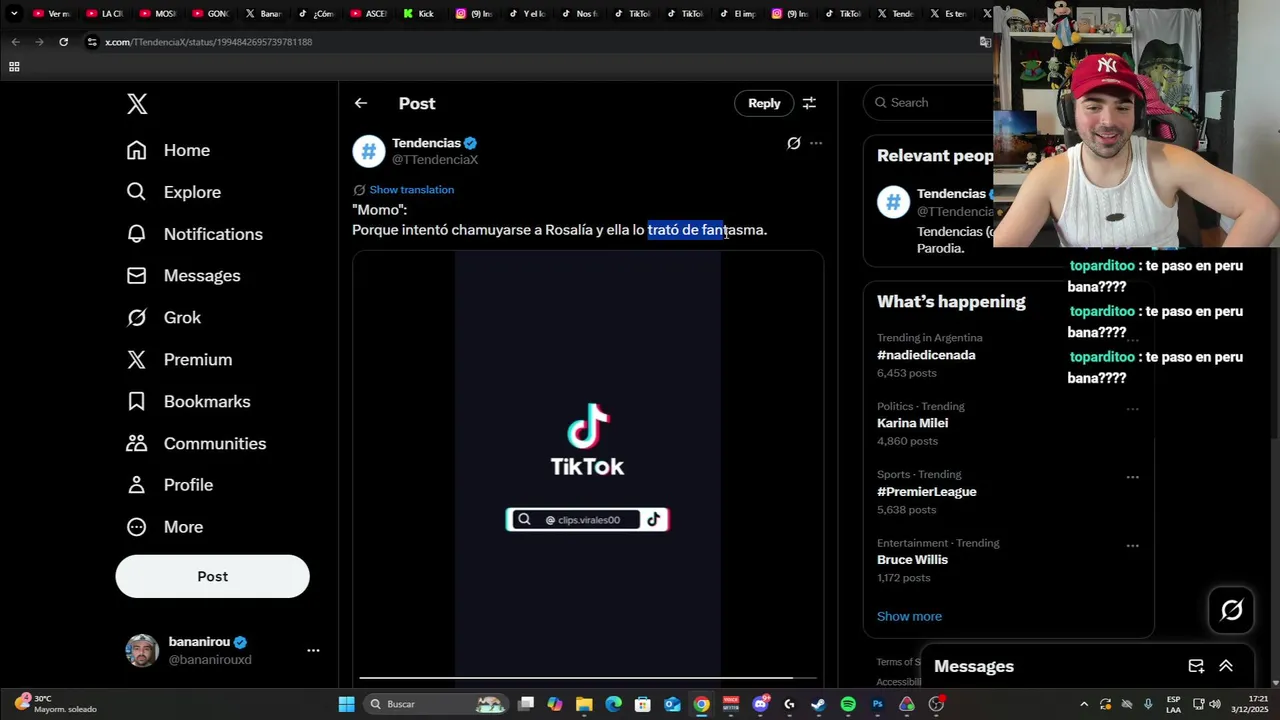Image resolution: width=1280 pixels, height=720 pixels.
Task: Open Spotify from taskbar
Action: coord(848,704)
